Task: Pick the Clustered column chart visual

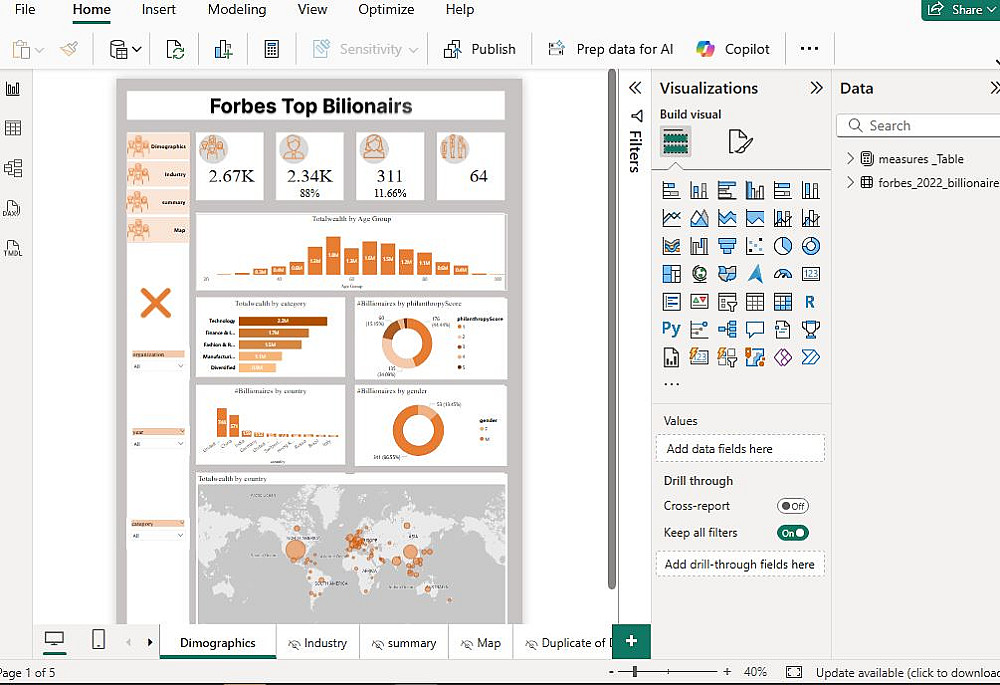Action: point(755,190)
